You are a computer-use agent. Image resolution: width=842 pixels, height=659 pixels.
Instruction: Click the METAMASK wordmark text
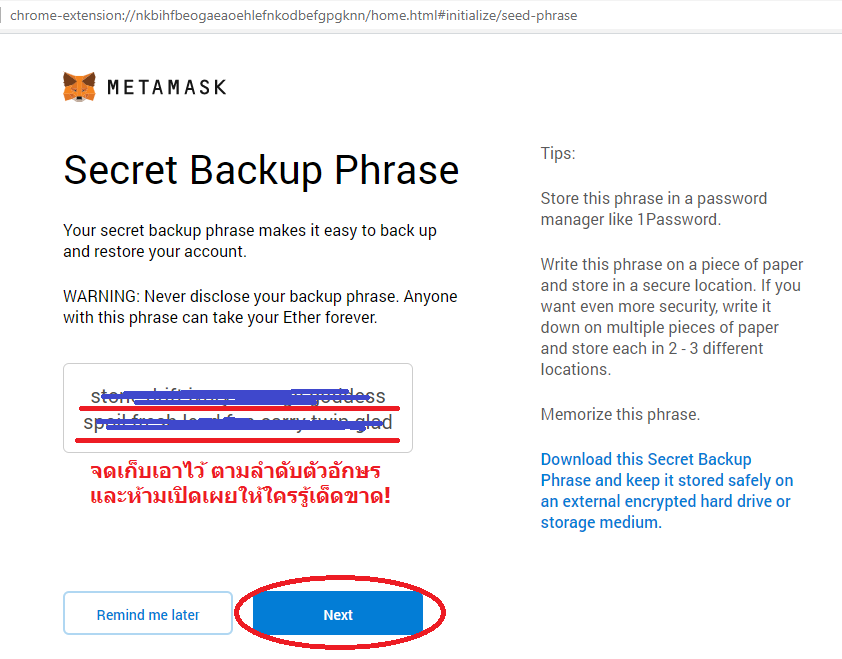[166, 88]
